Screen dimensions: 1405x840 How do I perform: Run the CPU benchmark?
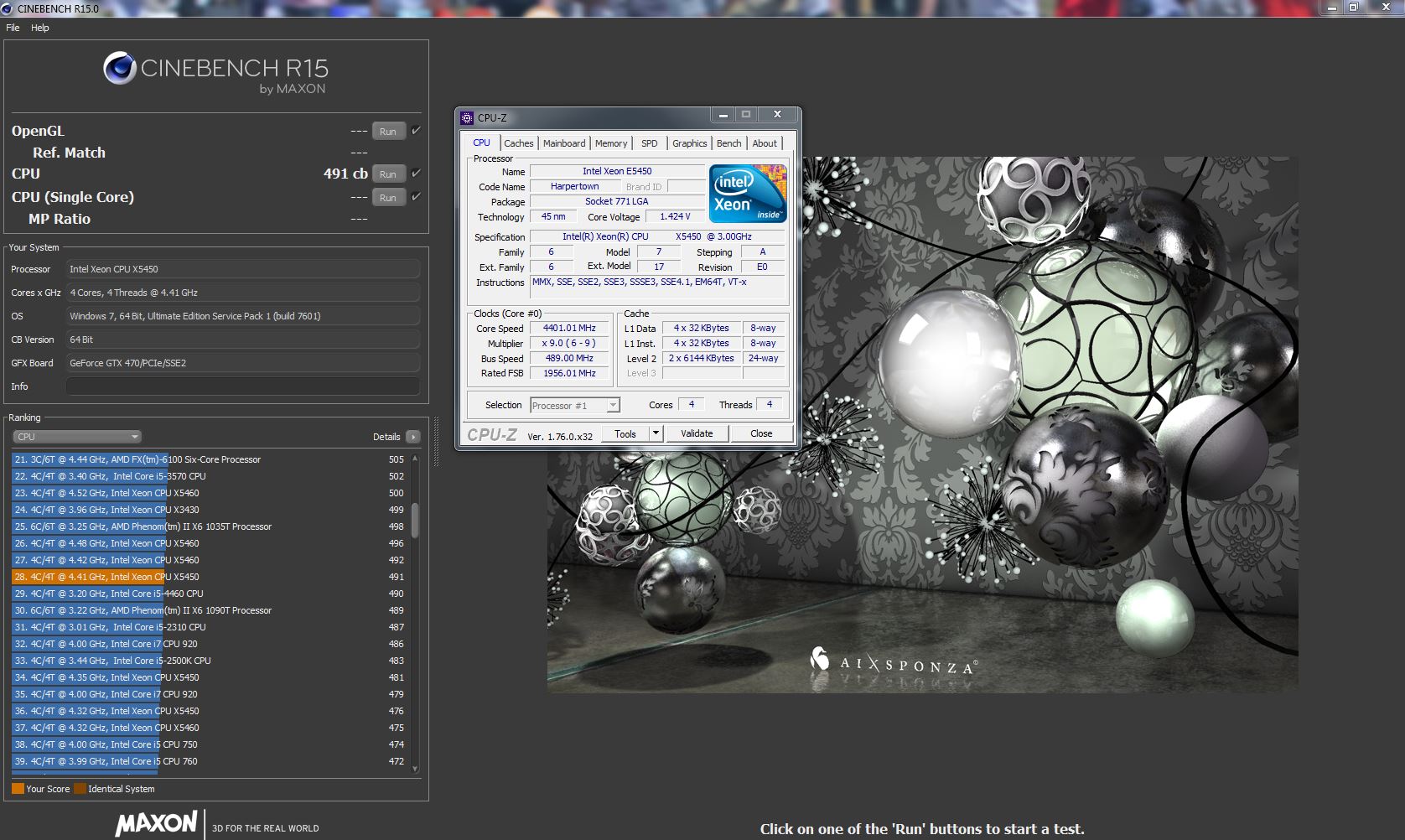click(x=388, y=174)
